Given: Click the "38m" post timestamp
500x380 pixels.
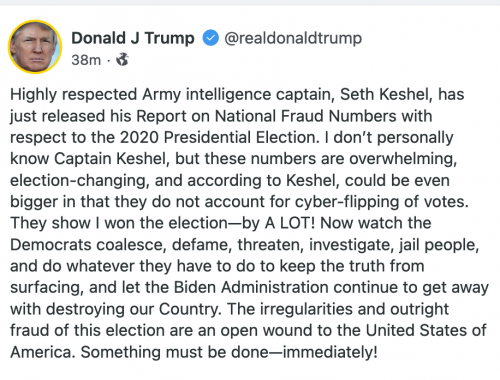Looking at the screenshot, I should pyautogui.click(x=86, y=60).
